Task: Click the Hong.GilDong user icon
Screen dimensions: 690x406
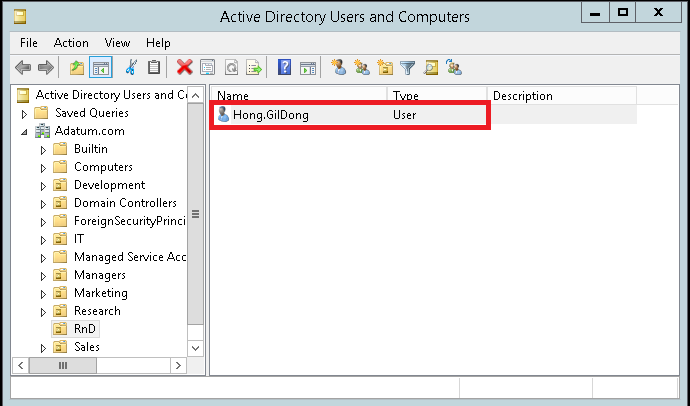Action: point(223,114)
